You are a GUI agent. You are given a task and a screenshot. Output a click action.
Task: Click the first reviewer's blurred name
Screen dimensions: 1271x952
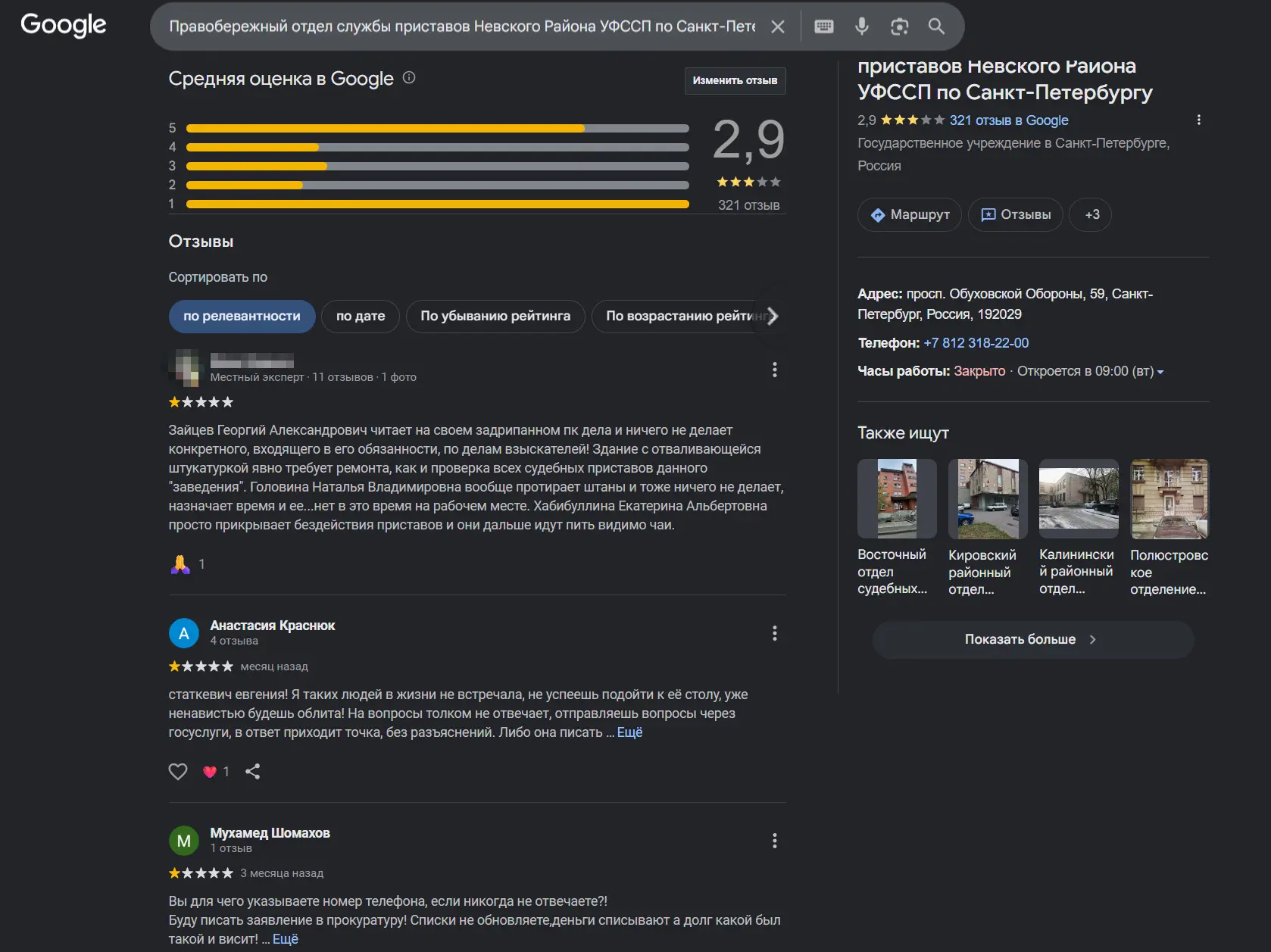[252, 361]
